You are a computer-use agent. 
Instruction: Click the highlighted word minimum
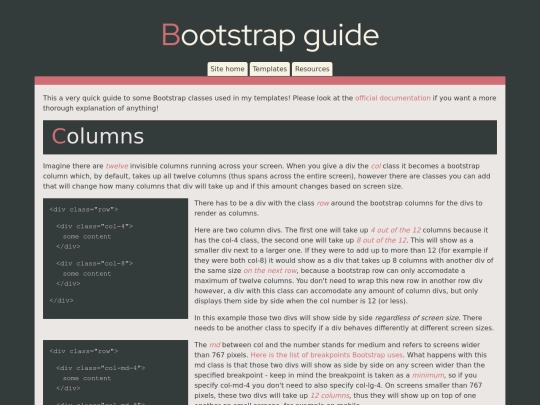pyautogui.click(x=428, y=375)
